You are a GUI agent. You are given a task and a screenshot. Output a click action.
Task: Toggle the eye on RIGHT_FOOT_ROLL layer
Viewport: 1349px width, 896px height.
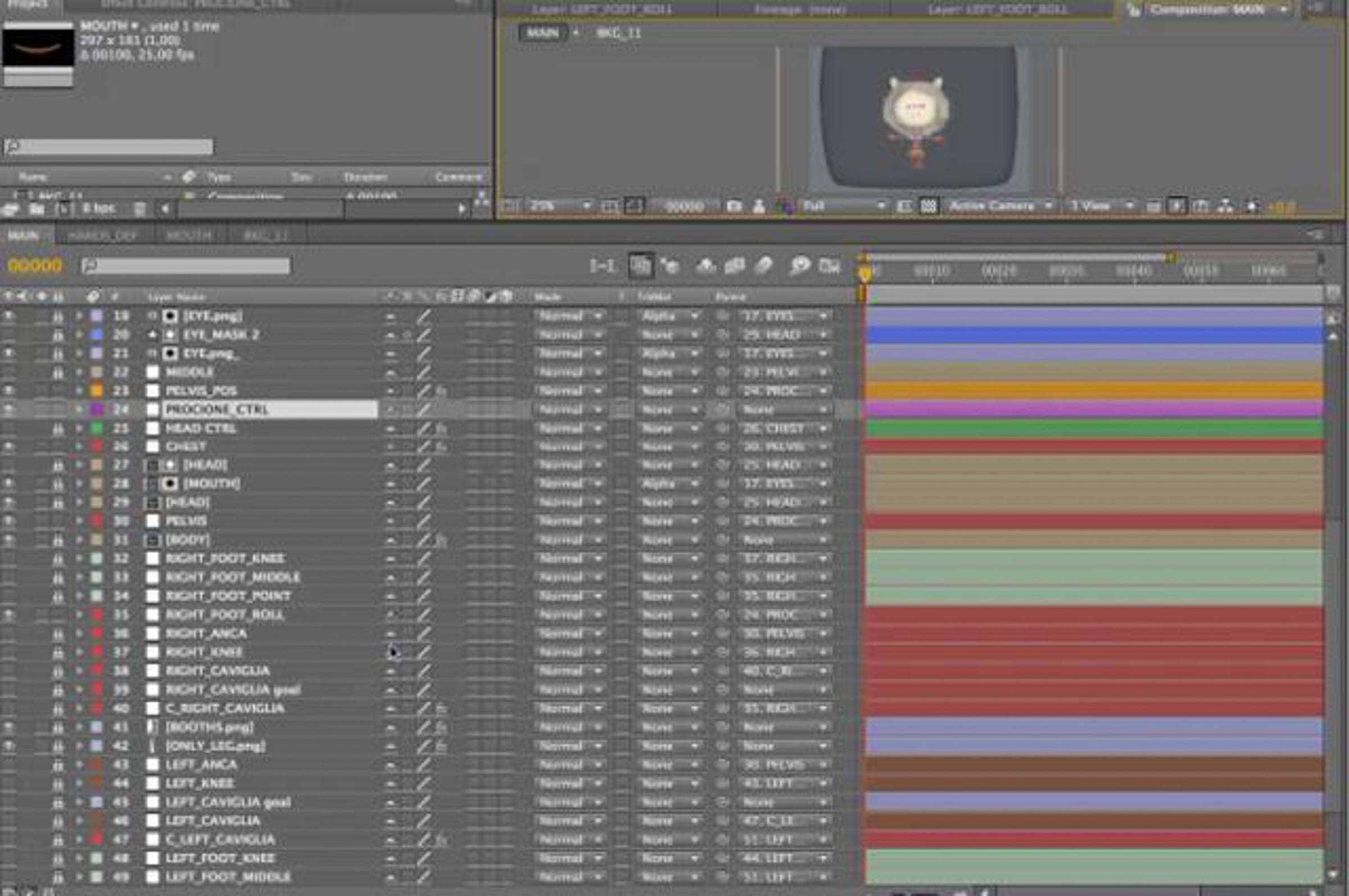tap(9, 615)
